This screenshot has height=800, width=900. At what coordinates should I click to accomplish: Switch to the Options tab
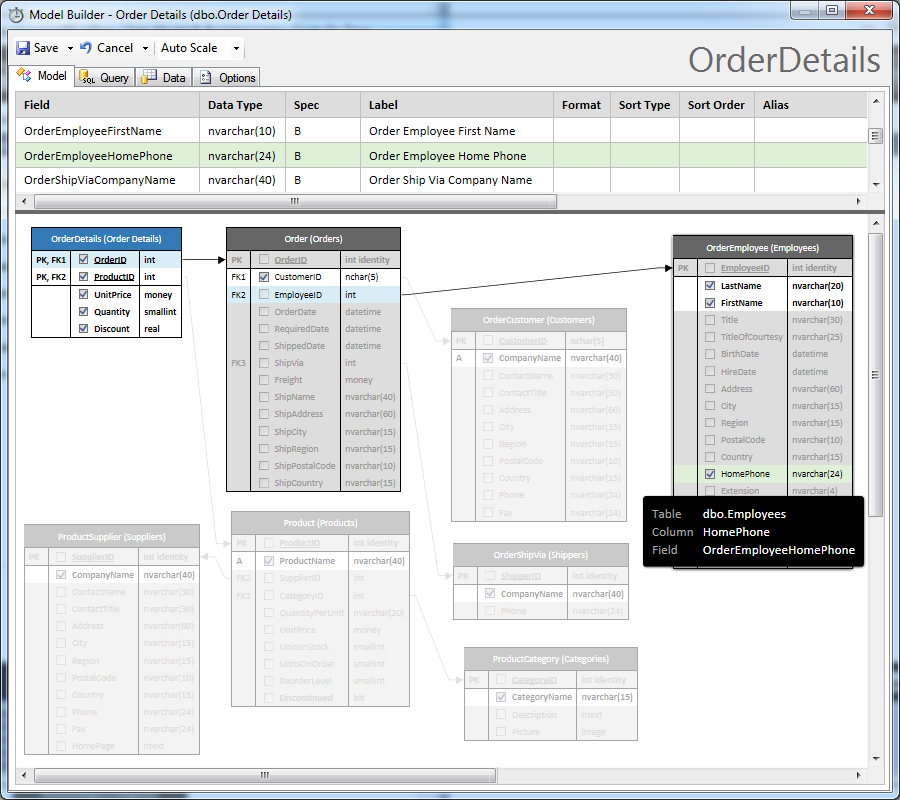pos(226,77)
